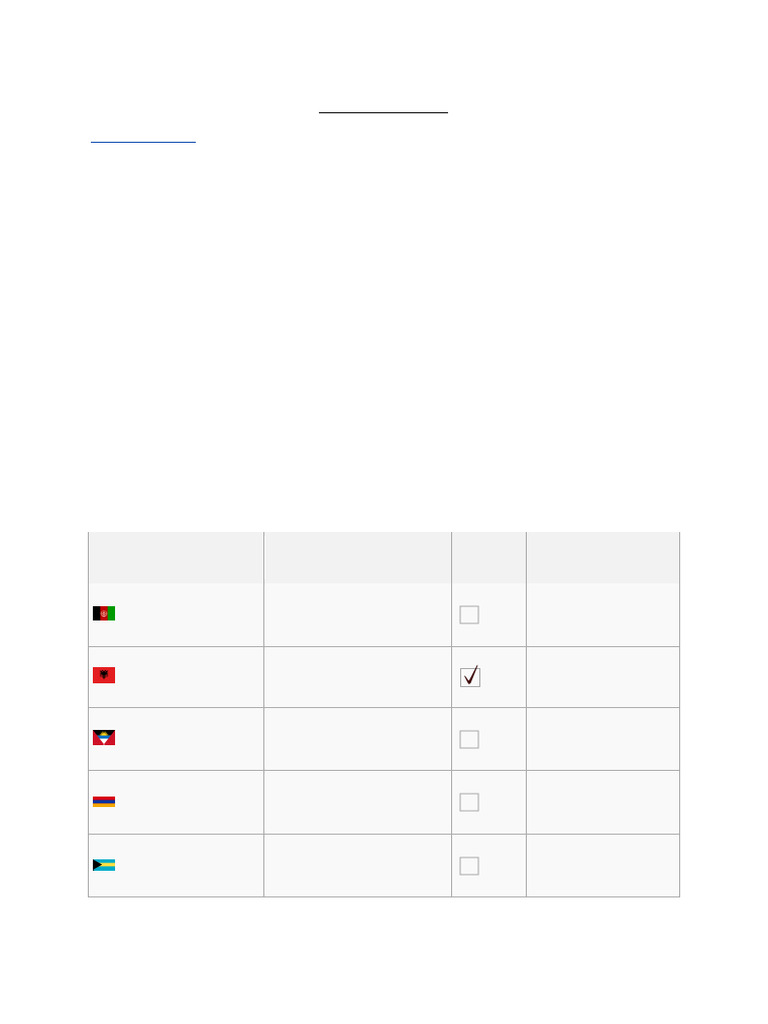The width and height of the screenshot is (768, 1024).
Task: Click the last-column cell in the Albania row
Action: coord(602,677)
